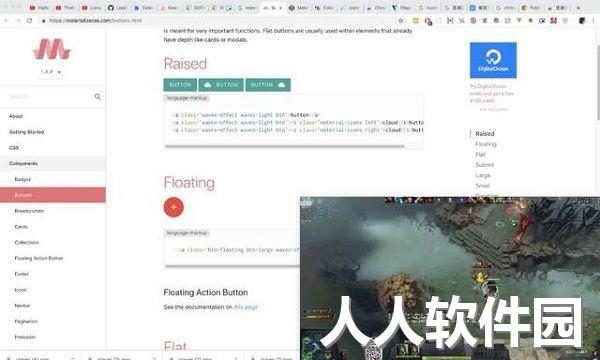600x360 pixels.
Task: Open Breadcrumbs in the sidebar
Action: 52,211
